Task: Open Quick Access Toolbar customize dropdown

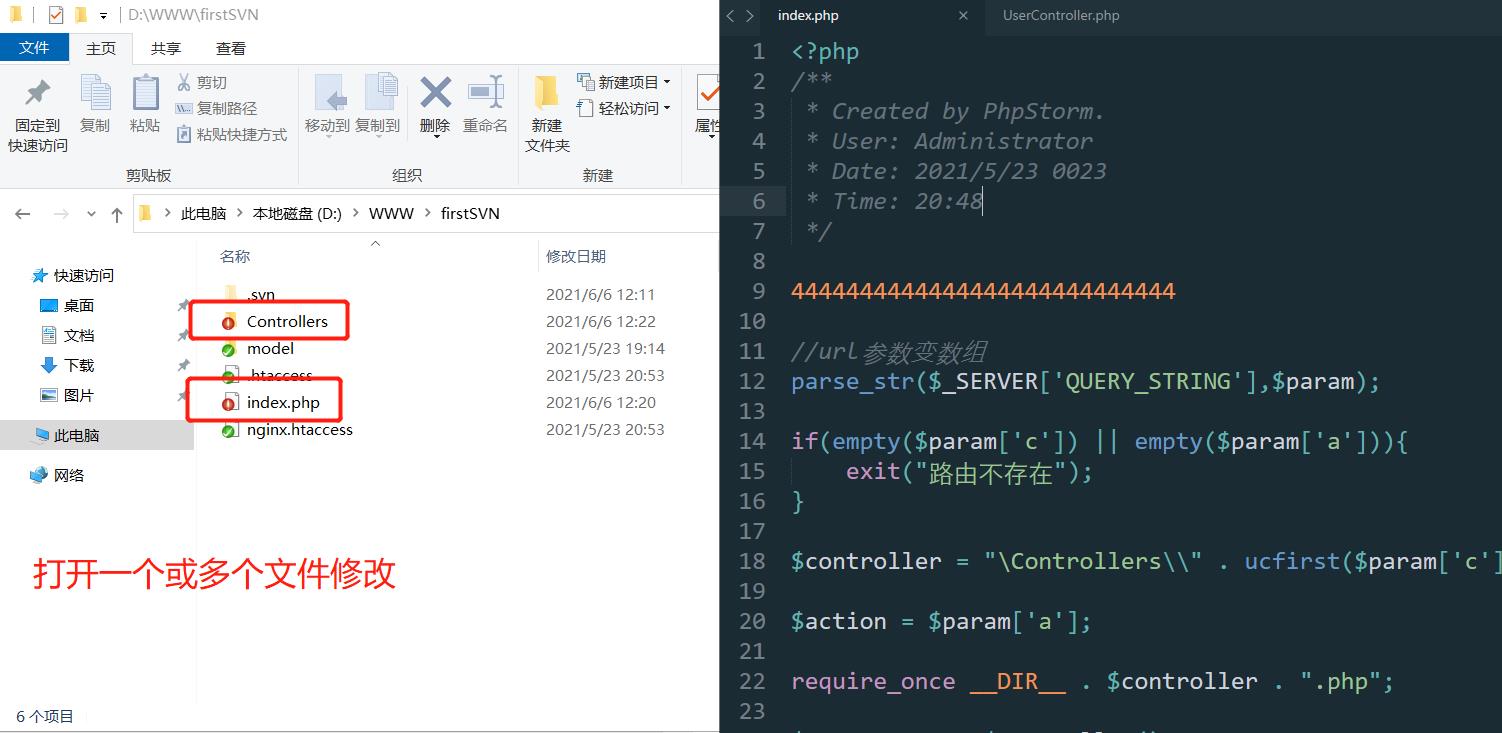Action: [x=104, y=16]
